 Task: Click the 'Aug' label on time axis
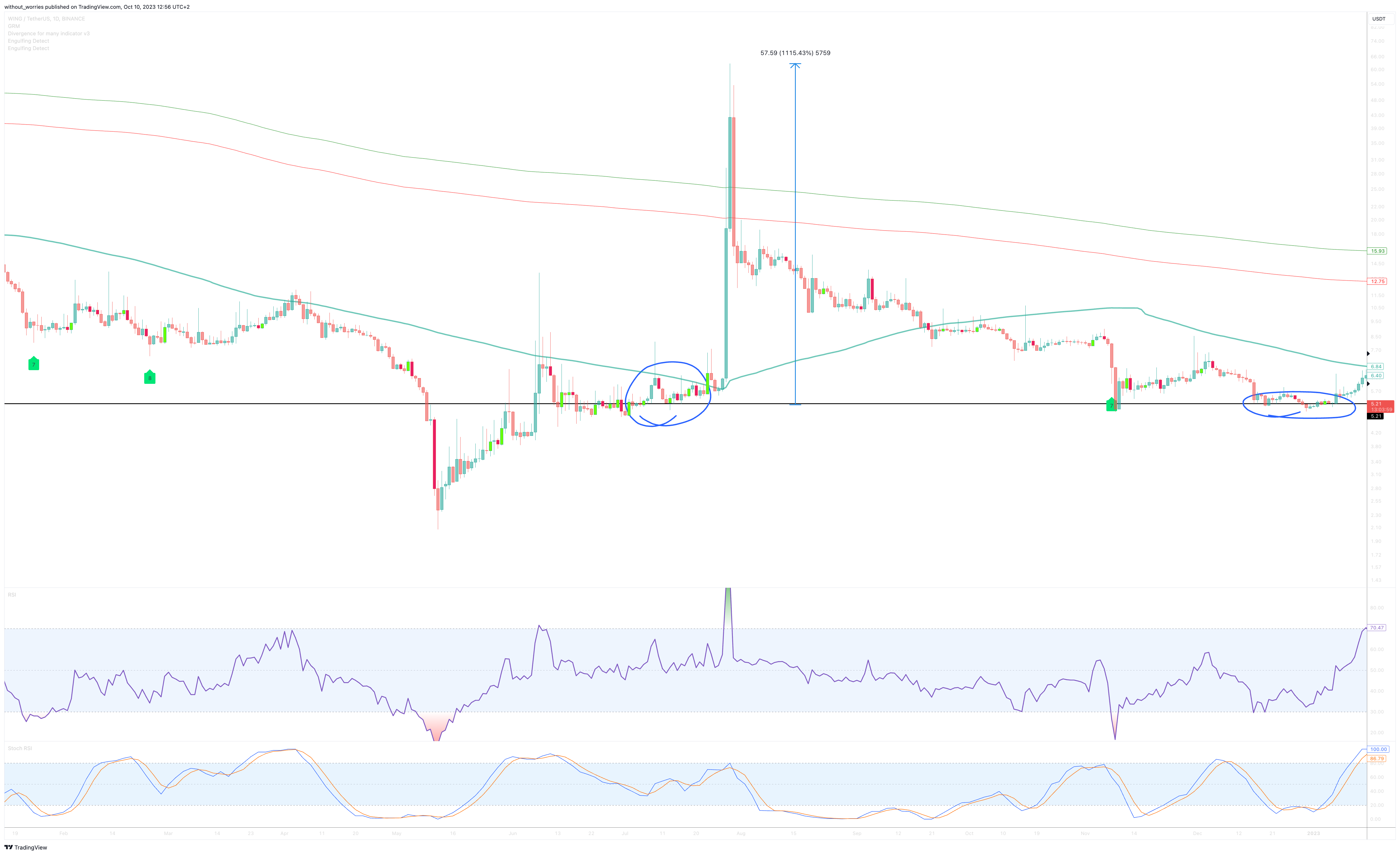741,833
